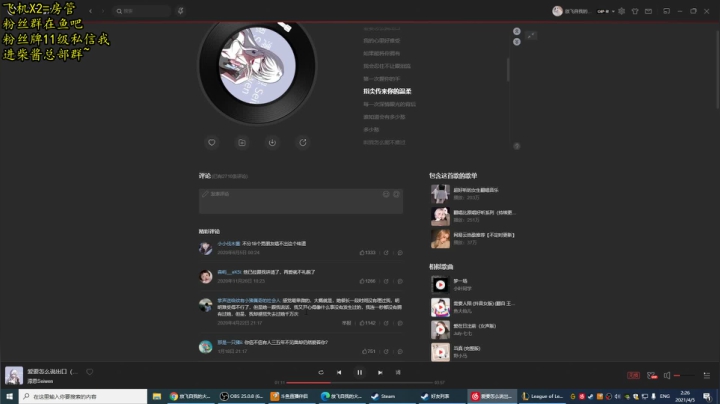The height and width of the screenshot is (404, 720).
Task: Skip to previous track
Action: pos(339,372)
